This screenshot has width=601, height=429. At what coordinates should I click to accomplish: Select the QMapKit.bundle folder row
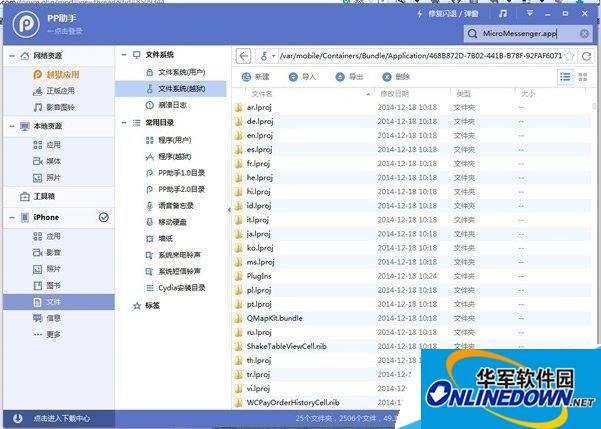[x=274, y=318]
